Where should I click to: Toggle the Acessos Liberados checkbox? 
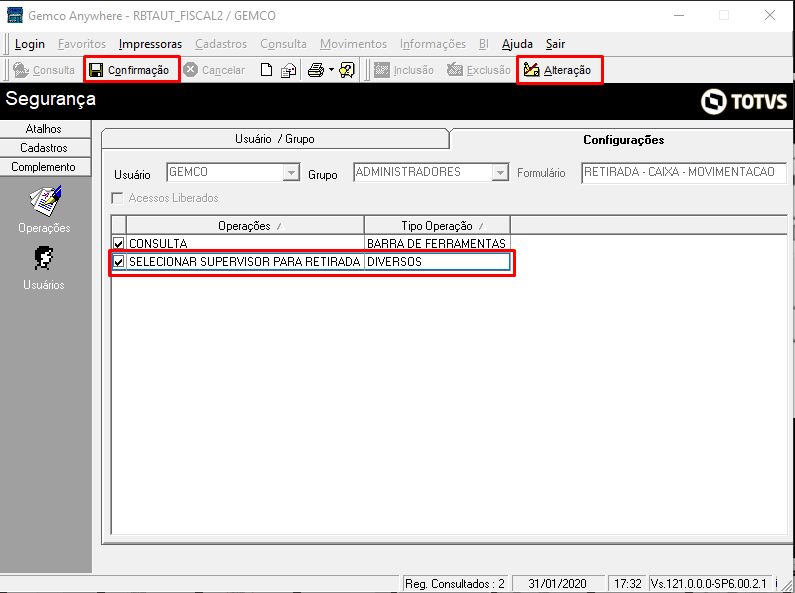[117, 198]
